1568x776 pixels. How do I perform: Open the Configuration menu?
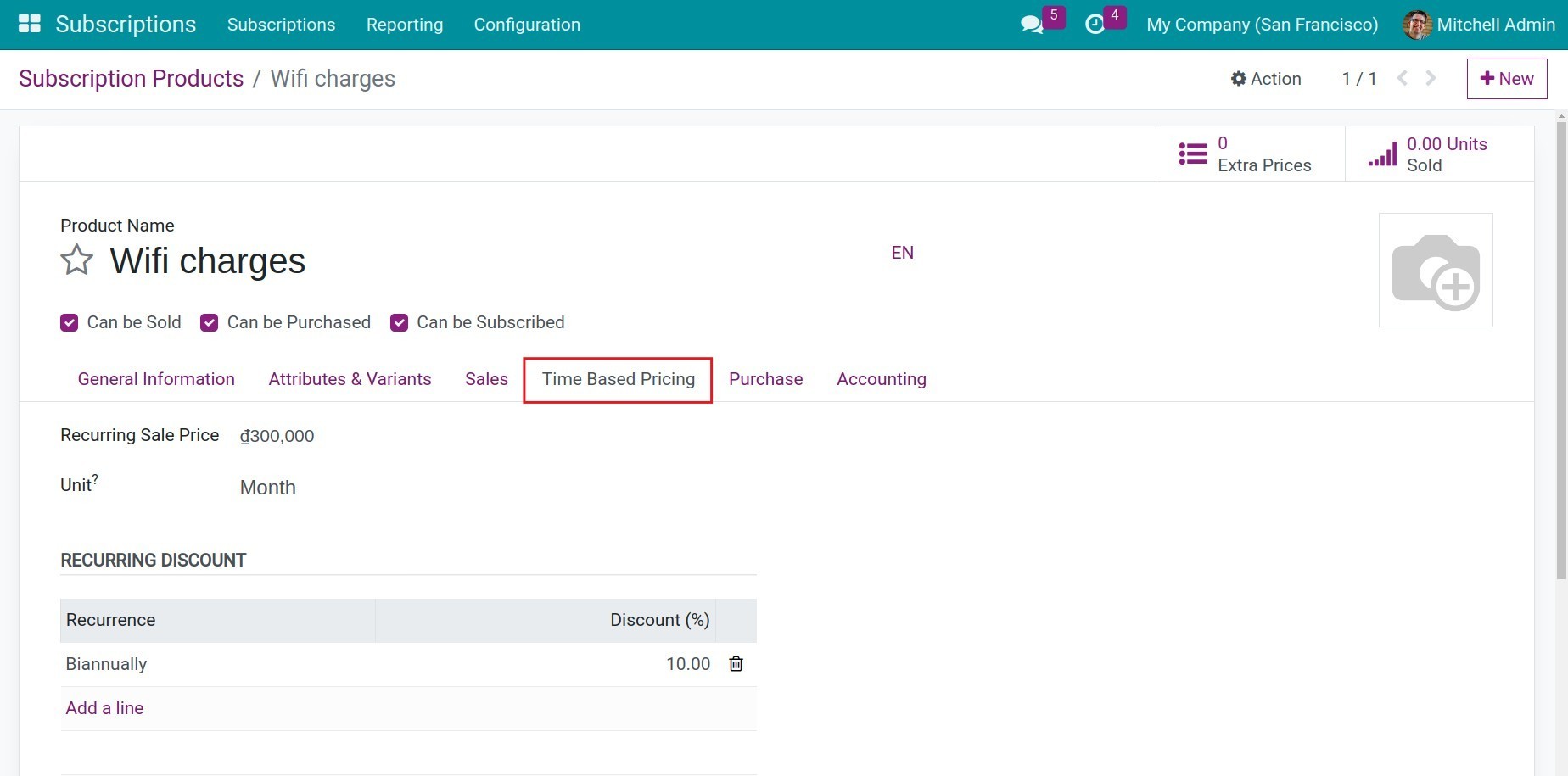tap(527, 25)
